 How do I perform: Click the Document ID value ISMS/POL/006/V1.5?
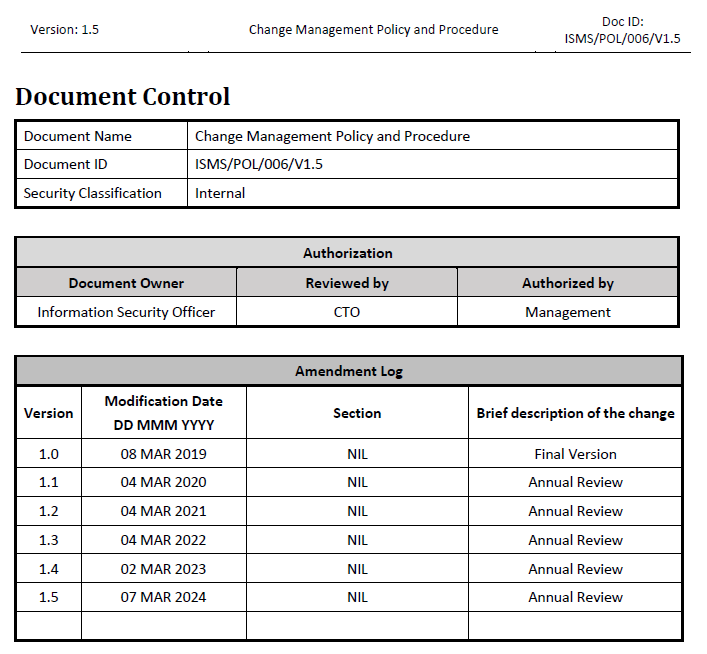[x=259, y=164]
